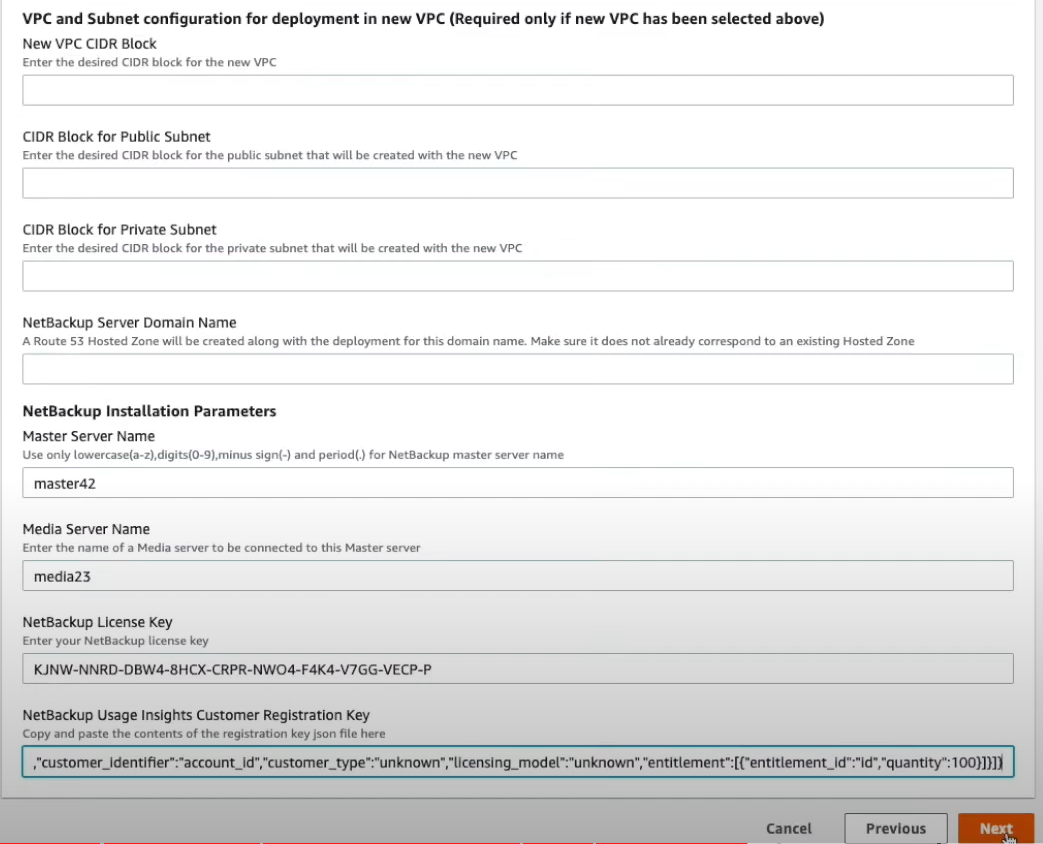Screen dimensions: 1043x844
Task: Click the 'CIDR Block for Public Subnet' label
Action: [116, 137]
